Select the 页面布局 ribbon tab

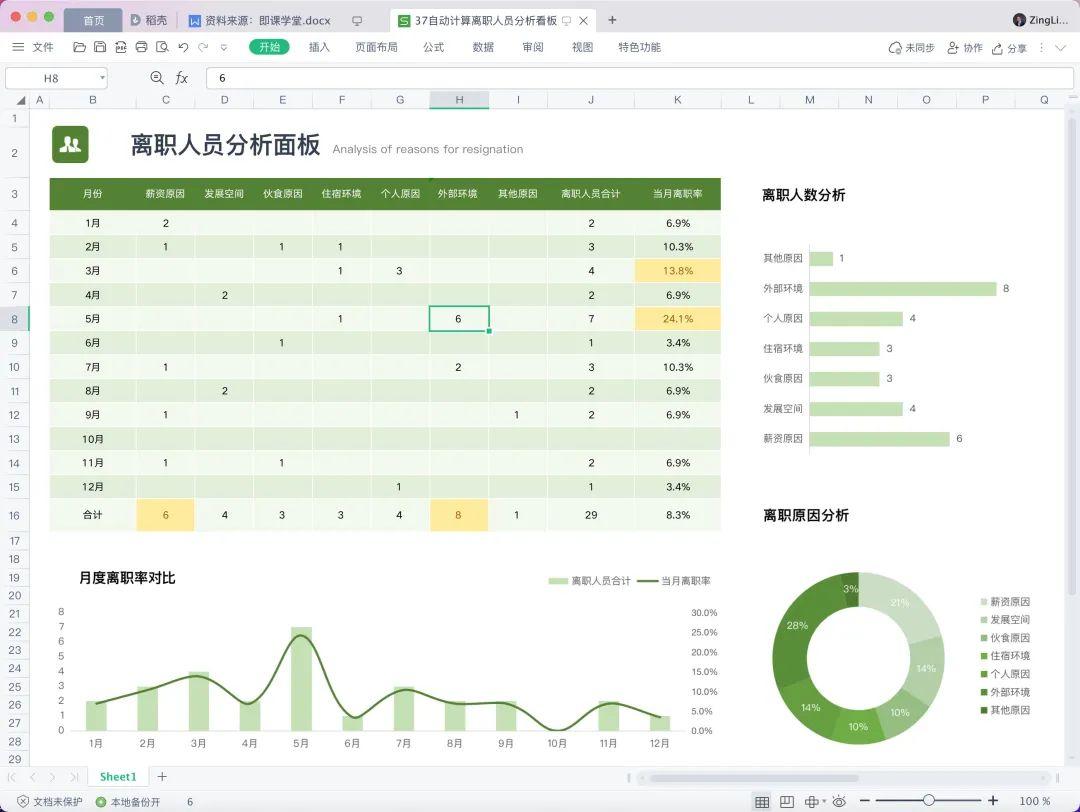point(376,47)
